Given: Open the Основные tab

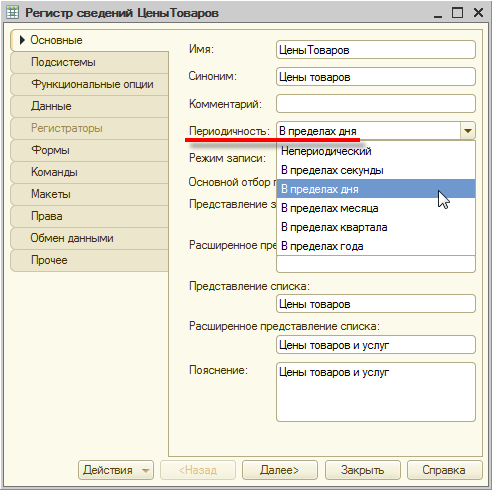Looking at the screenshot, I should coord(89,40).
